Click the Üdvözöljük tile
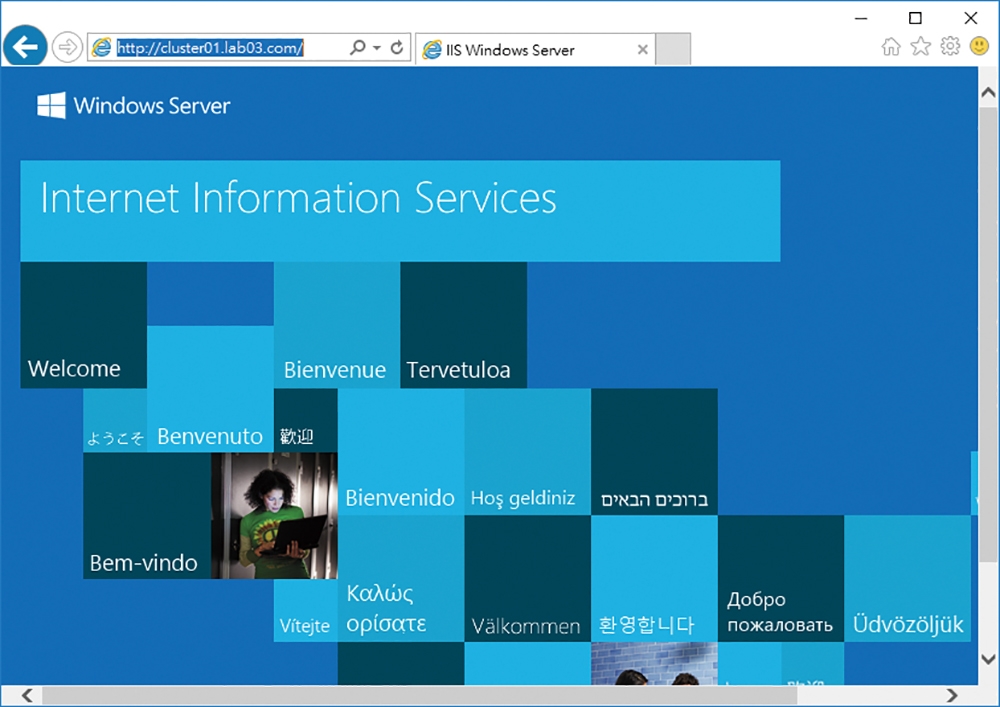The image size is (1000, 707). point(908,579)
